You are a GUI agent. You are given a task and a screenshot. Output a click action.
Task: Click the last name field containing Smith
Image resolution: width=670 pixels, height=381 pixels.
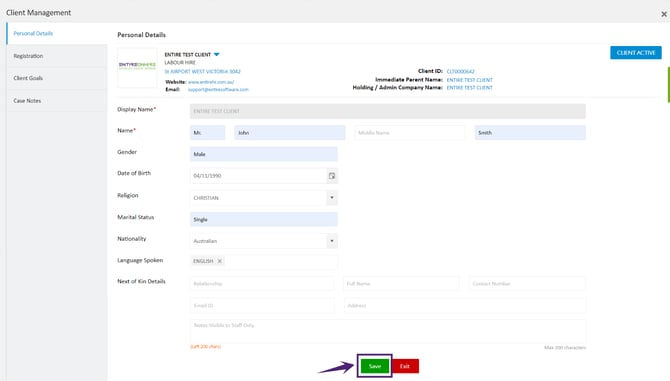(x=530, y=133)
